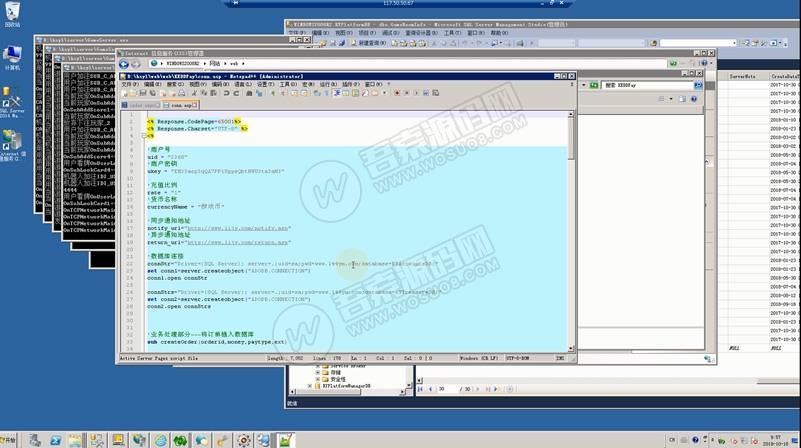Screen dimensions: 801x448
Task: Expand the XYPlatformManagerDB tree node
Action: [310, 386]
